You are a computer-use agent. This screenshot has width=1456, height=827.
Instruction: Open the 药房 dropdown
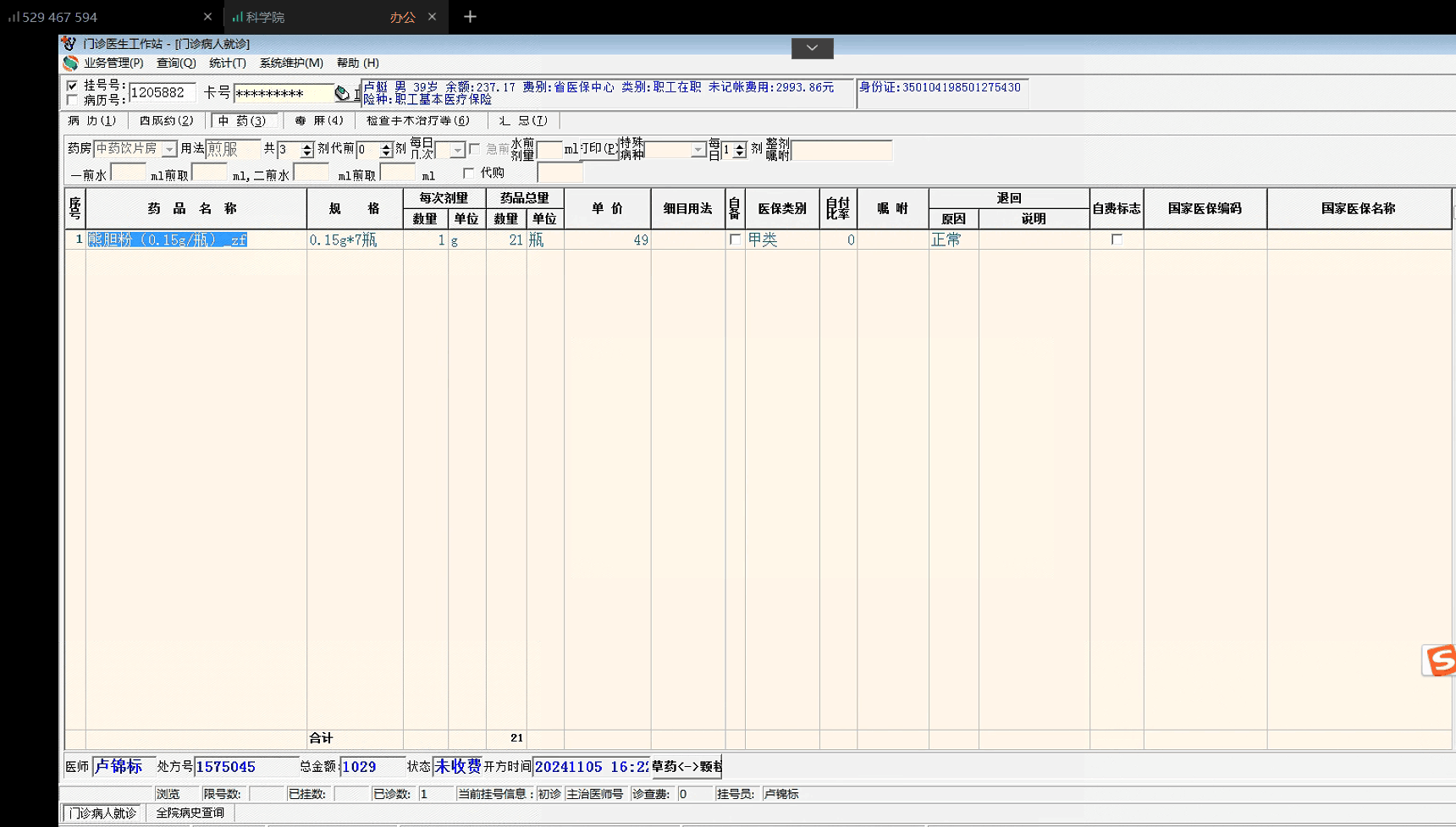click(169, 150)
